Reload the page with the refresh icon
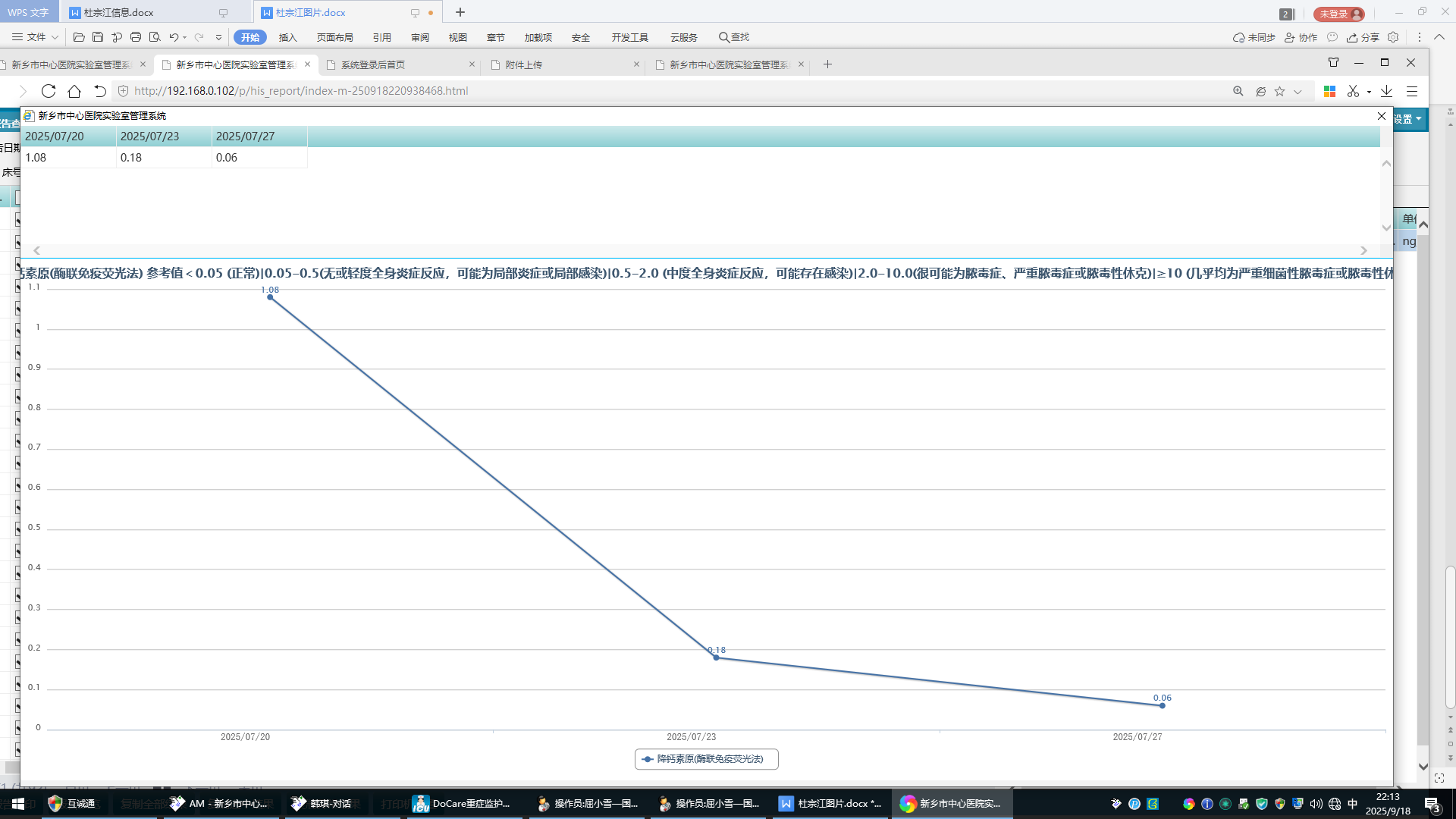The image size is (1456, 819). (49, 91)
